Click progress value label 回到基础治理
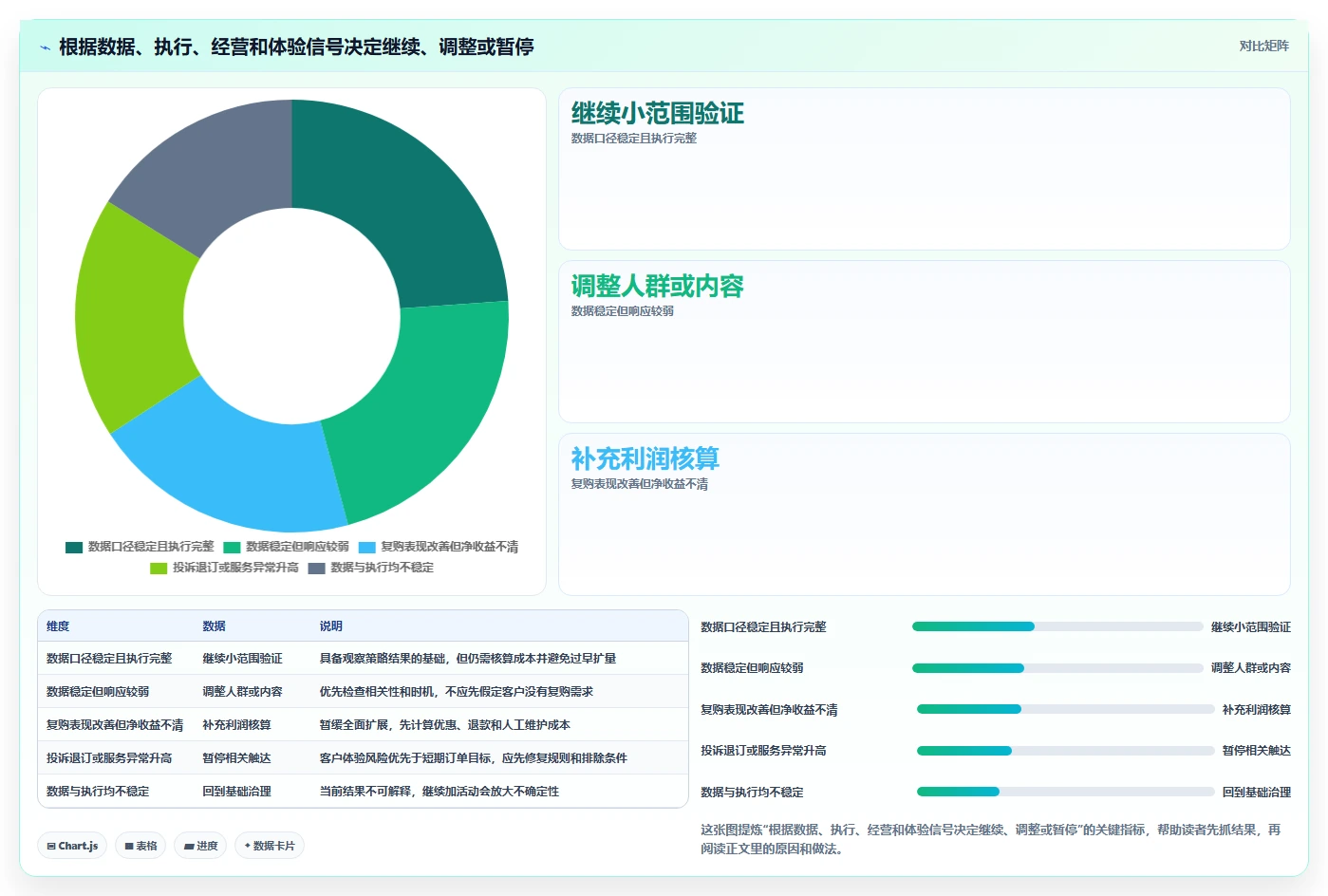The height and width of the screenshot is (896, 1328). [x=1257, y=793]
